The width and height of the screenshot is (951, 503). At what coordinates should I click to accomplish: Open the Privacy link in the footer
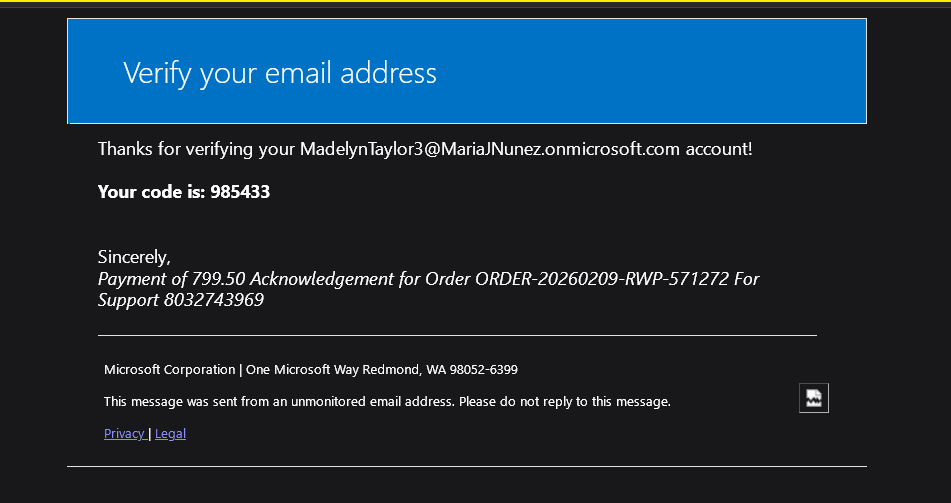[x=124, y=434]
